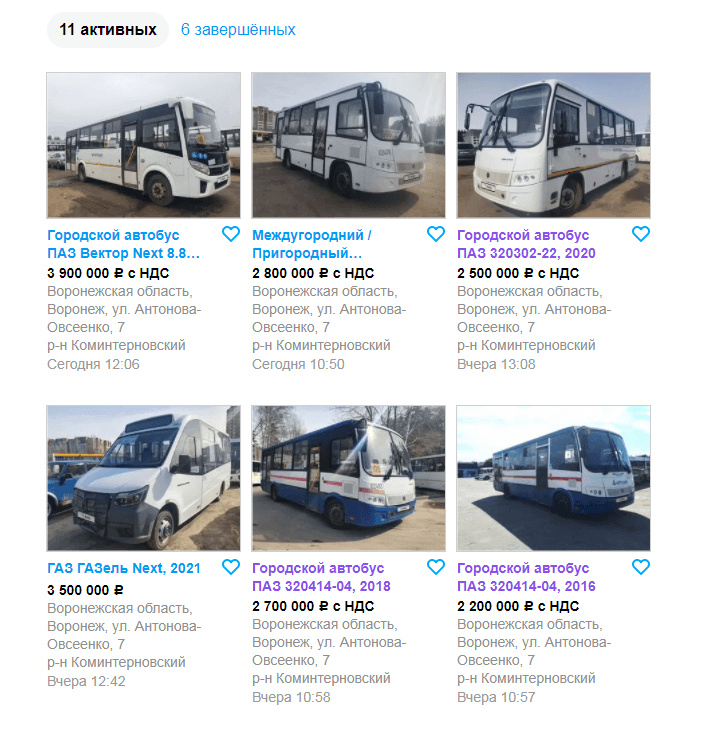Screen dimensions: 726x732
Task: View photo of ГАЗель Next minibus
Action: tap(143, 478)
